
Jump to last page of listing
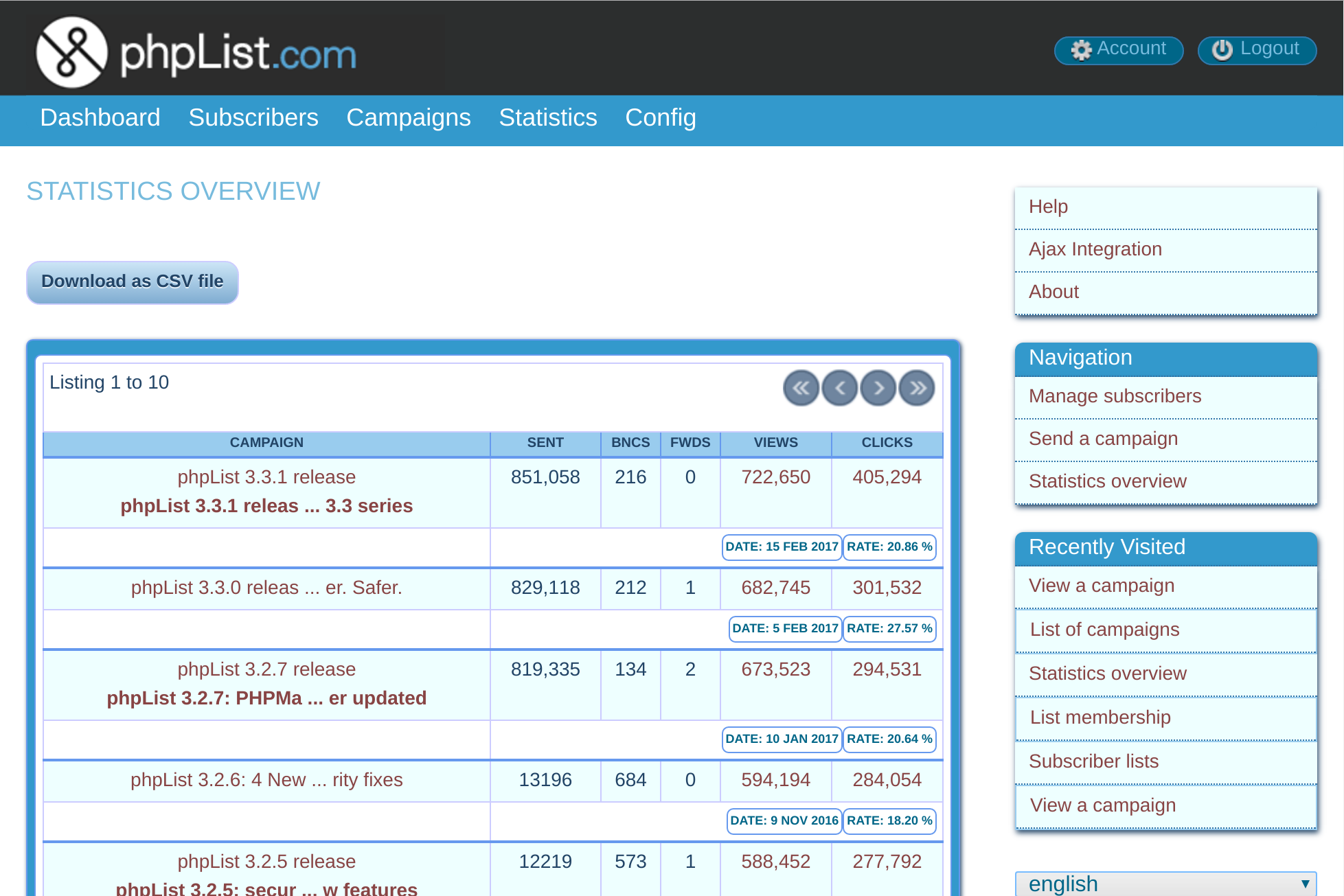pyautogui.click(x=916, y=389)
